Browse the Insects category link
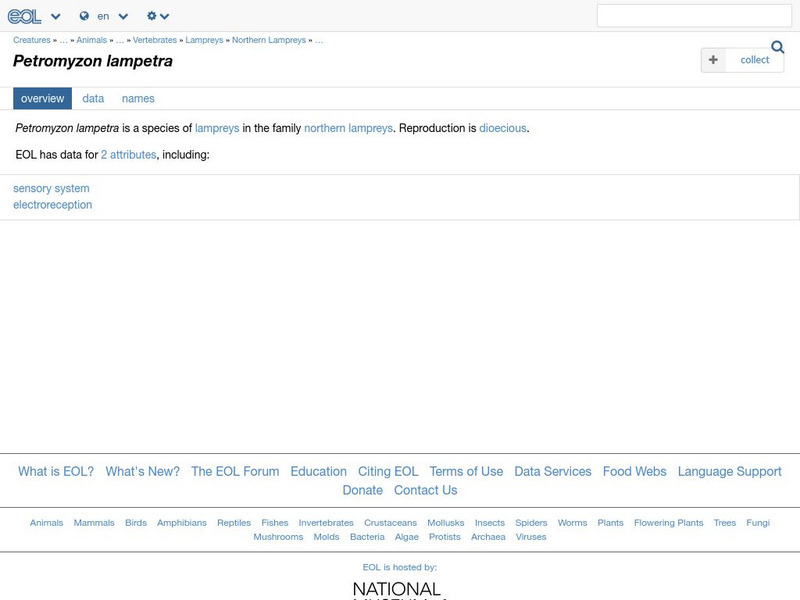 coord(489,522)
